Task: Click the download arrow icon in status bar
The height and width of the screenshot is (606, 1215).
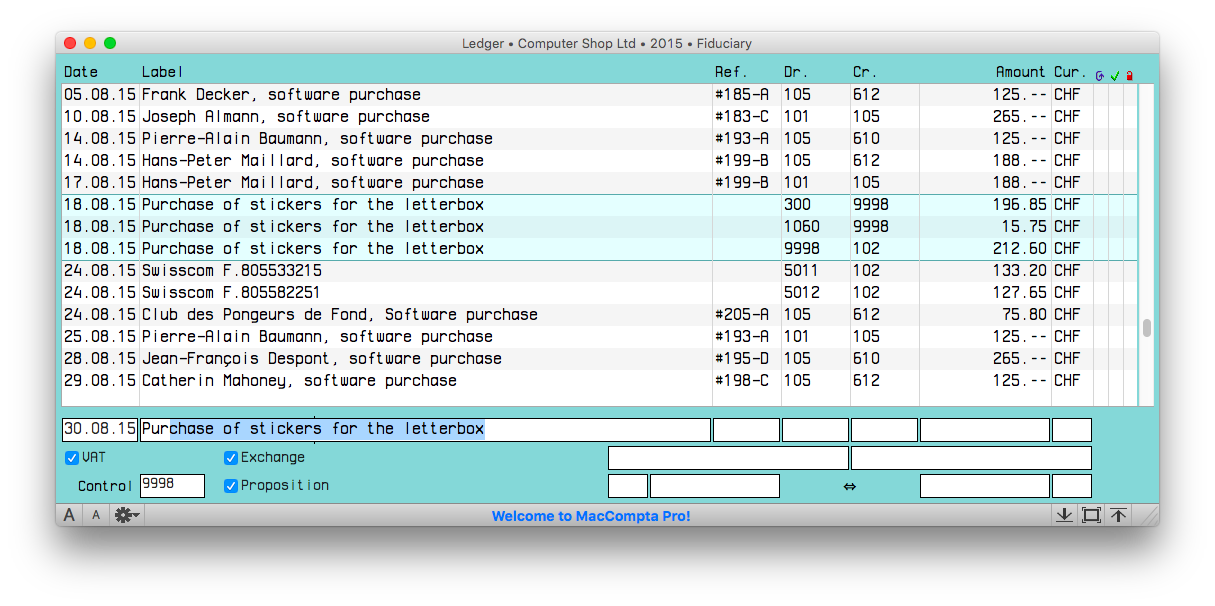Action: coord(1064,515)
